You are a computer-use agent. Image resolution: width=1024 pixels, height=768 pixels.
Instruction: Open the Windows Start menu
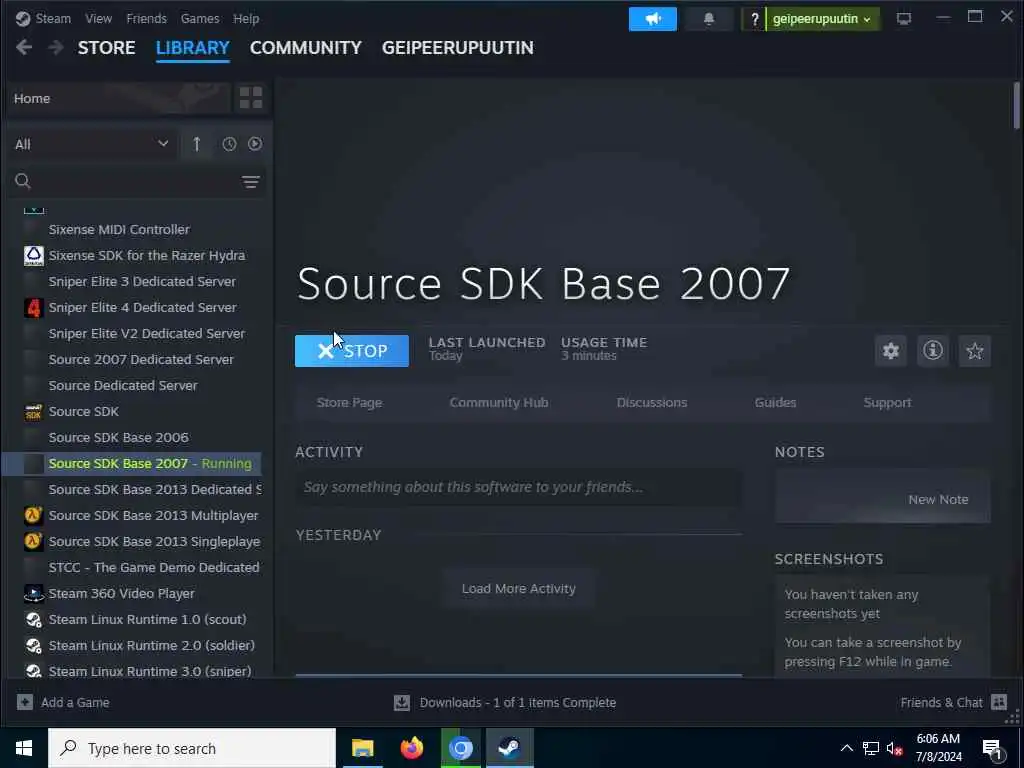pyautogui.click(x=24, y=748)
